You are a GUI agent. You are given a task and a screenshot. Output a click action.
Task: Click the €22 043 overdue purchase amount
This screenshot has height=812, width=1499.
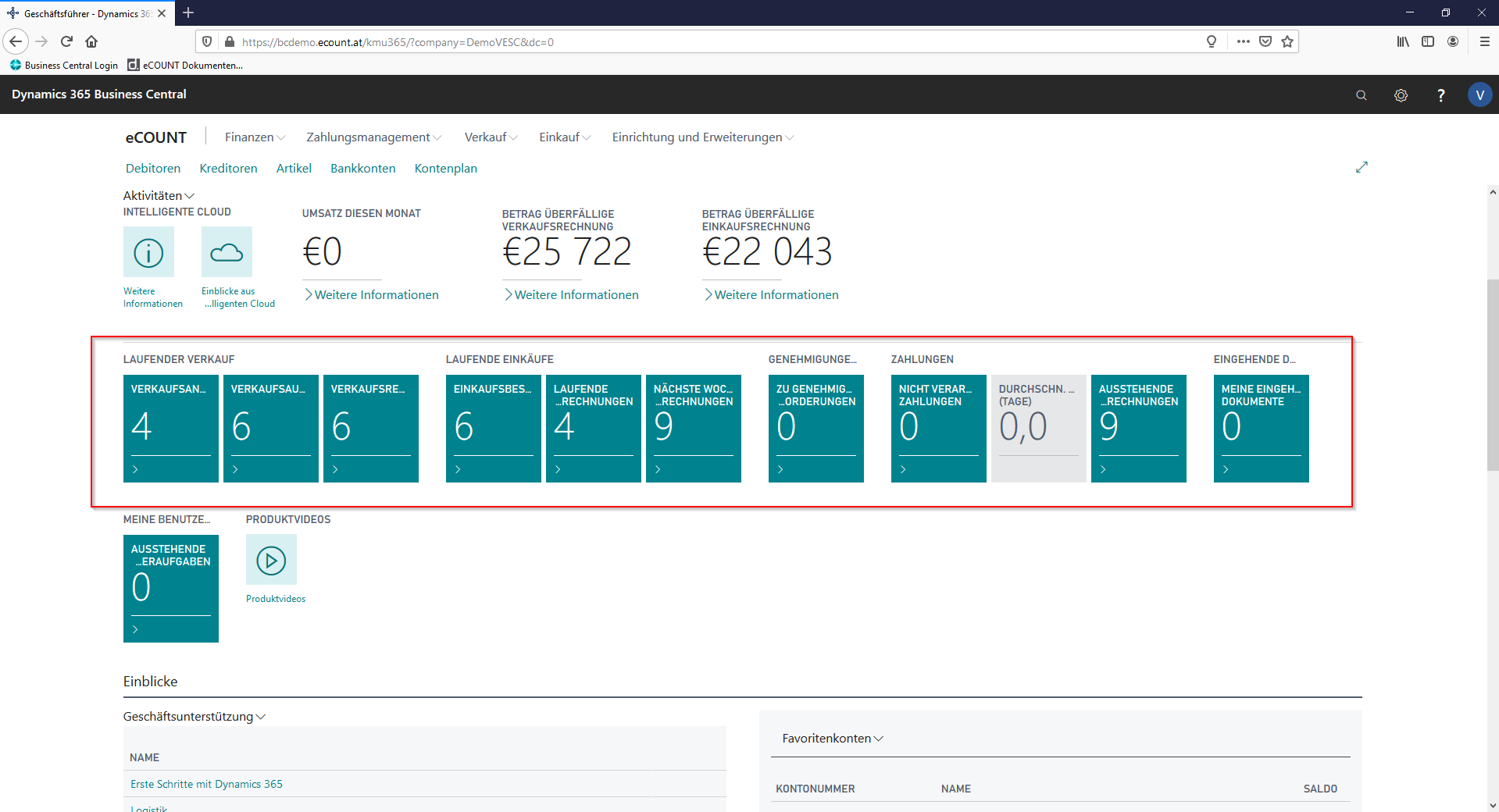(x=767, y=252)
